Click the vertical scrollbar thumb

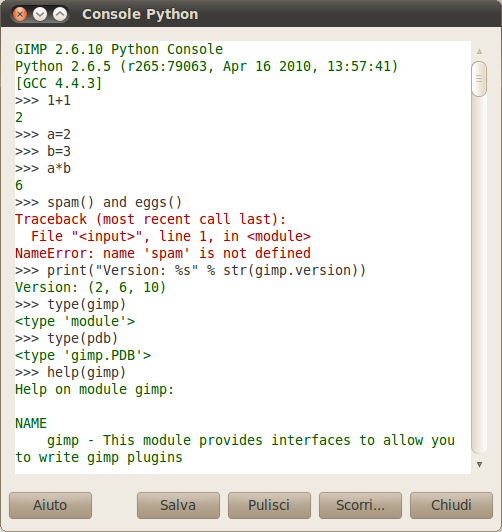click(x=479, y=79)
